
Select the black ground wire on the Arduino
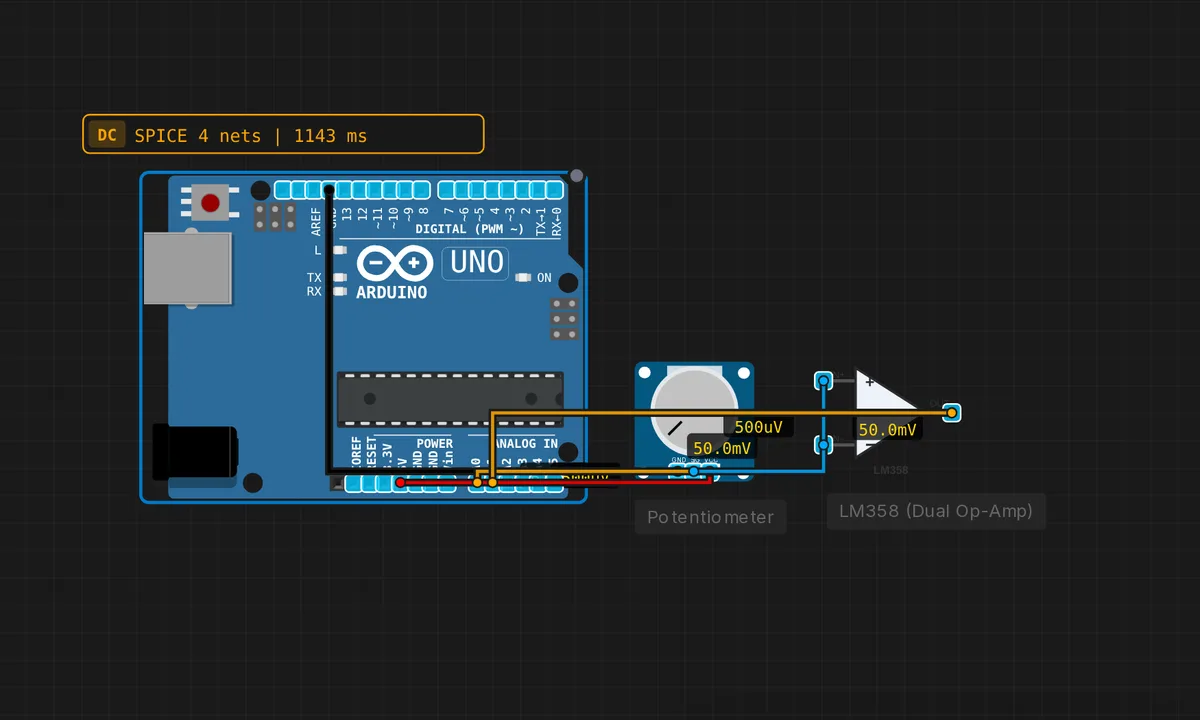coord(329,330)
